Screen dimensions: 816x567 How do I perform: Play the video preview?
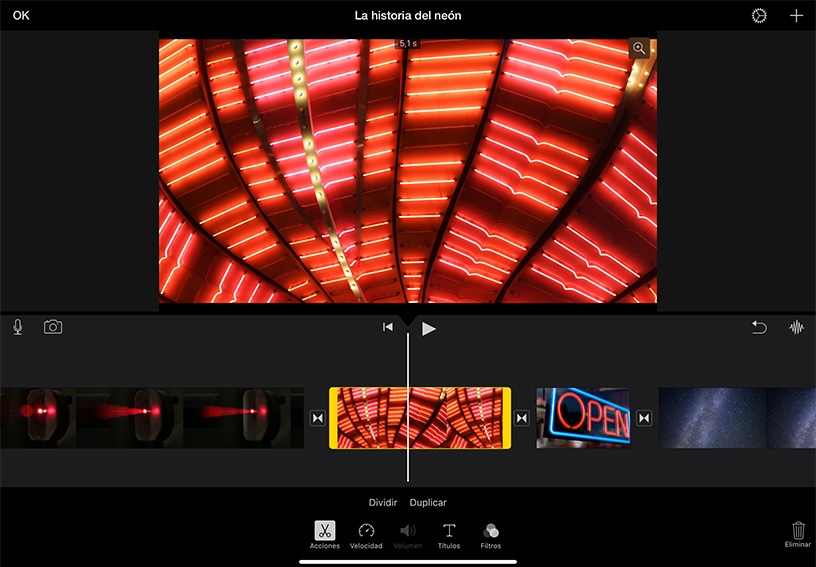428,328
